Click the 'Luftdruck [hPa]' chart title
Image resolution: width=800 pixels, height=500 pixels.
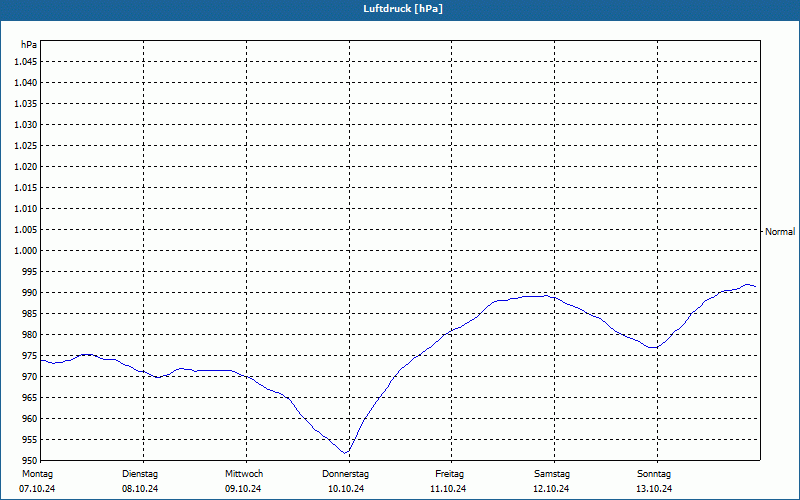pyautogui.click(x=403, y=9)
